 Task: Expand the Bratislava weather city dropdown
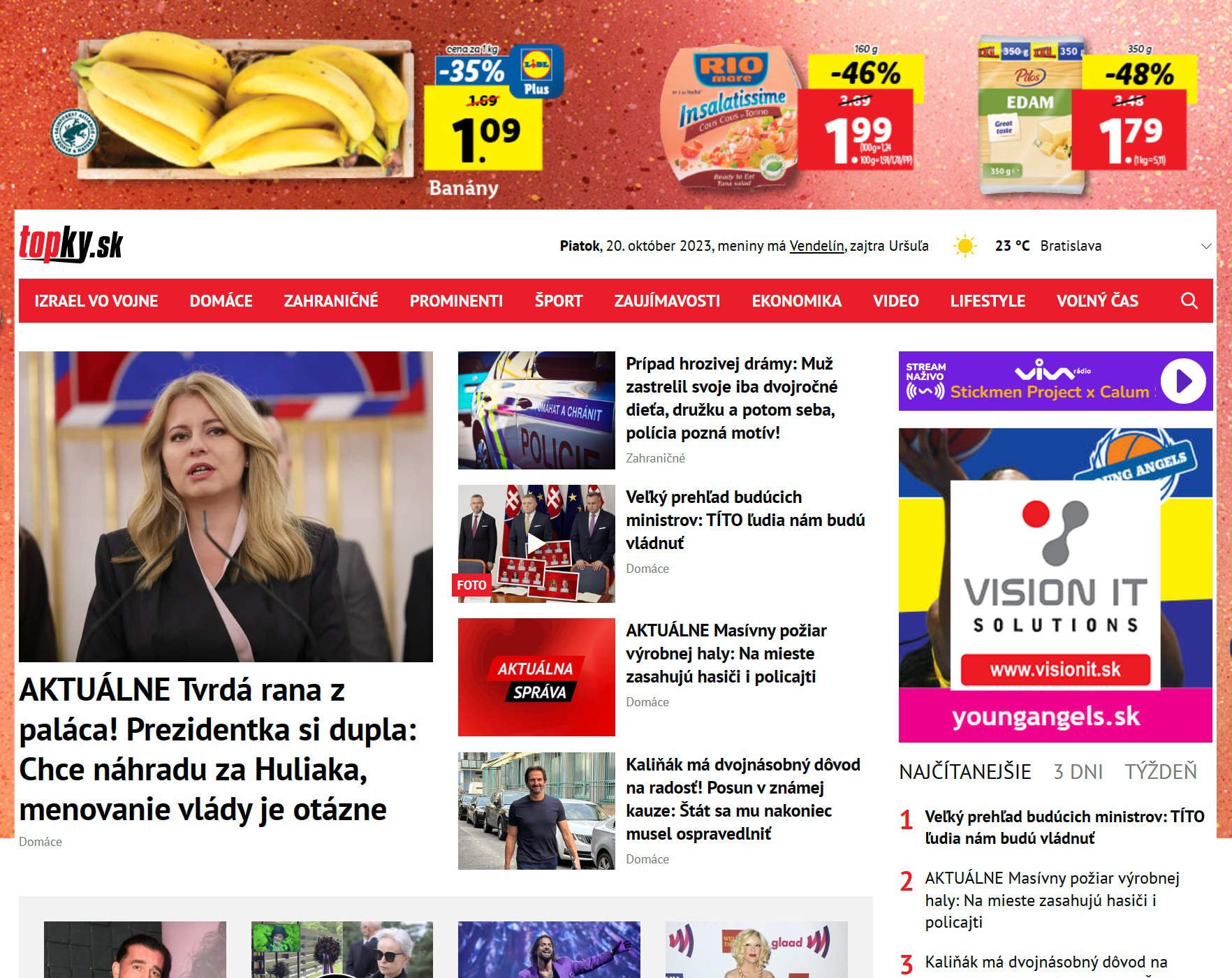point(1205,246)
